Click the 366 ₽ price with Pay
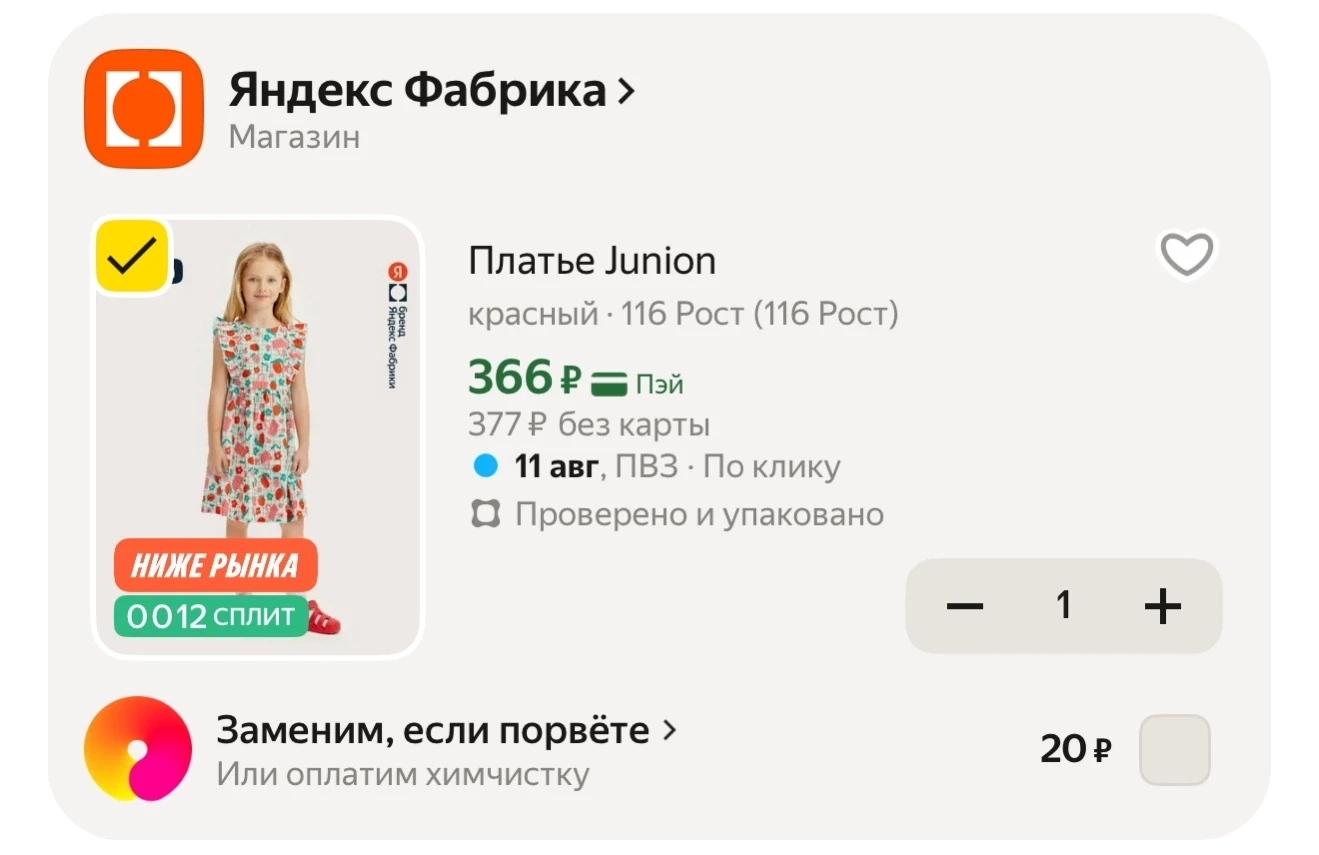Image resolution: width=1319 pixels, height=855 pixels. pyautogui.click(x=576, y=378)
